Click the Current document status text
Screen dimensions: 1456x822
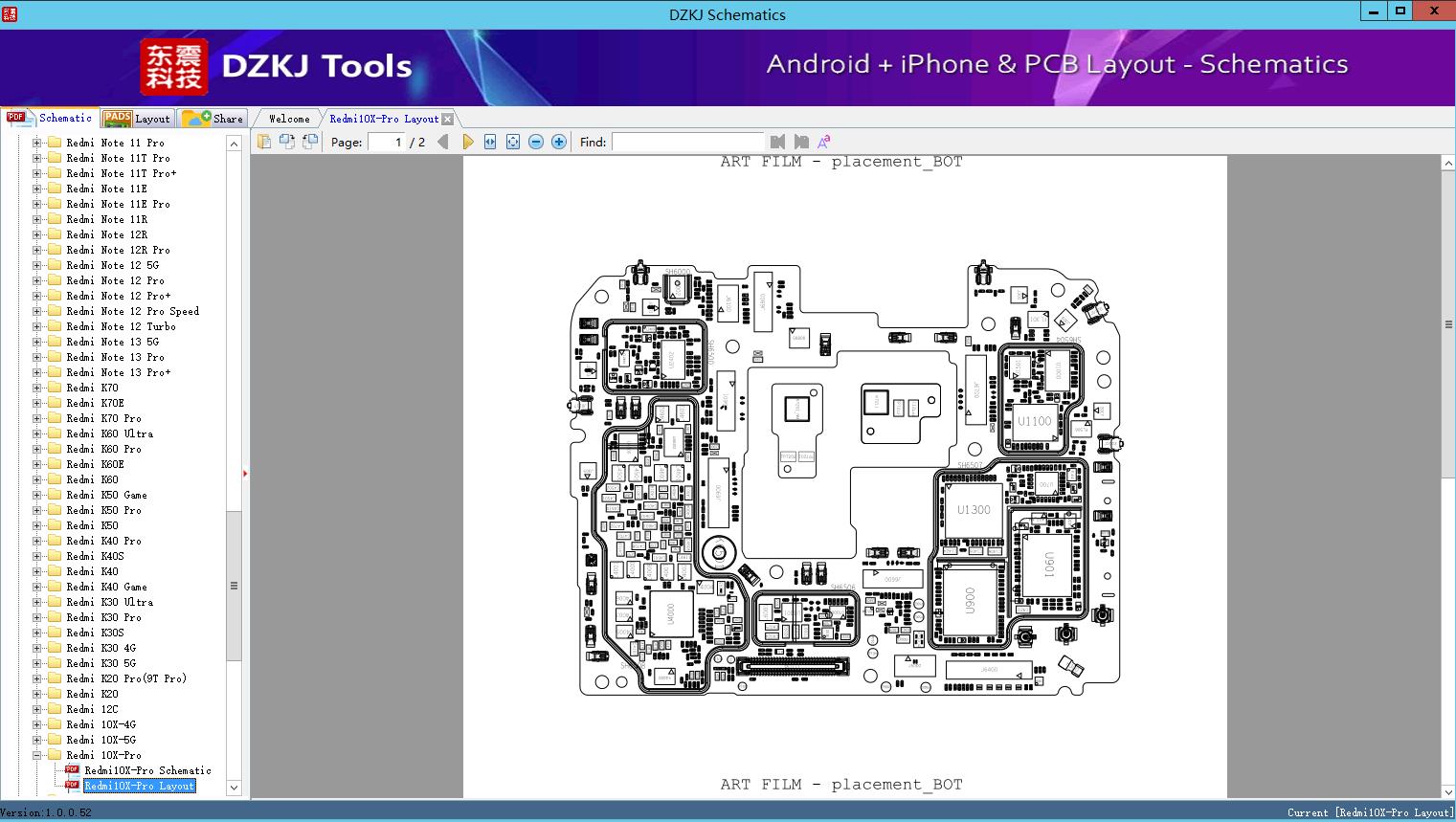click(1370, 812)
